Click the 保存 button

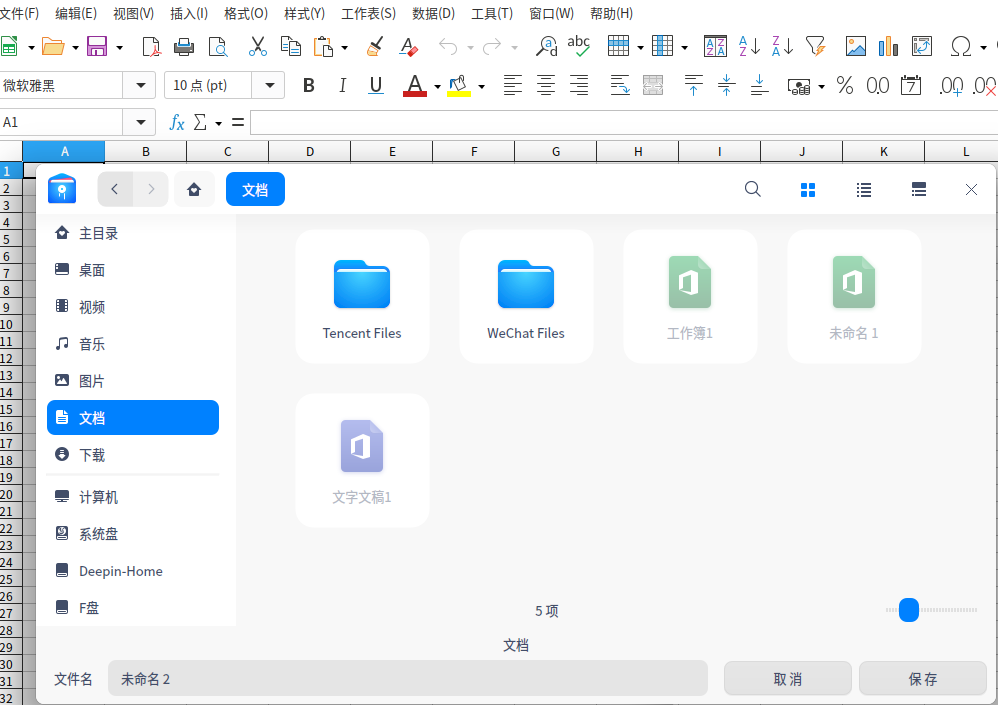coord(922,679)
